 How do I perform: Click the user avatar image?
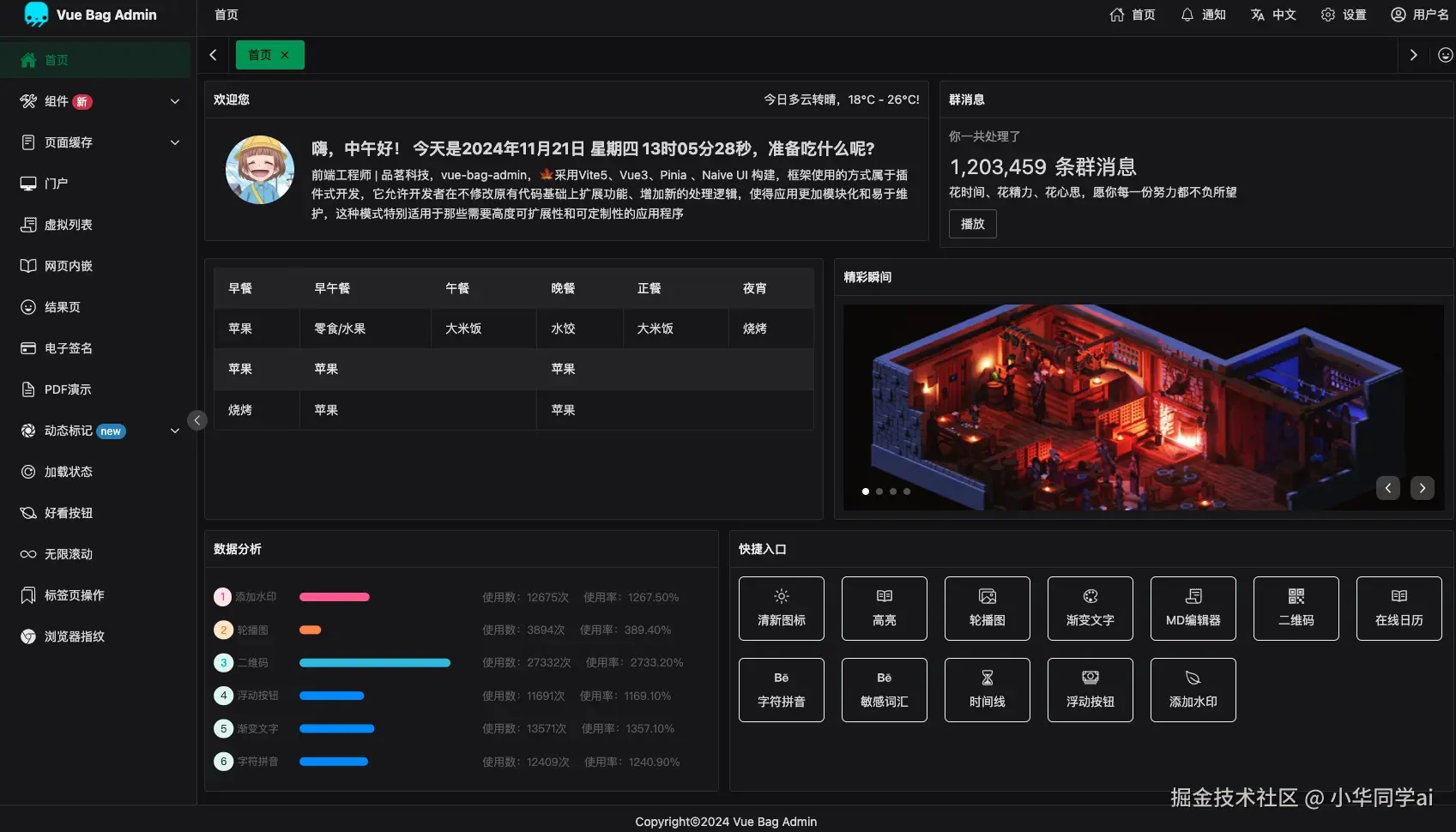pos(260,170)
